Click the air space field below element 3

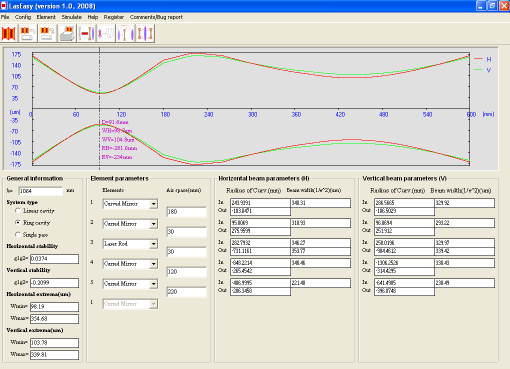coord(186,252)
